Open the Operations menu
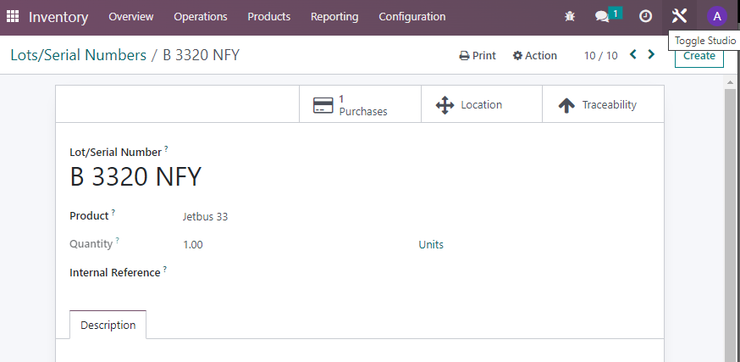The image size is (740, 362). tap(201, 17)
